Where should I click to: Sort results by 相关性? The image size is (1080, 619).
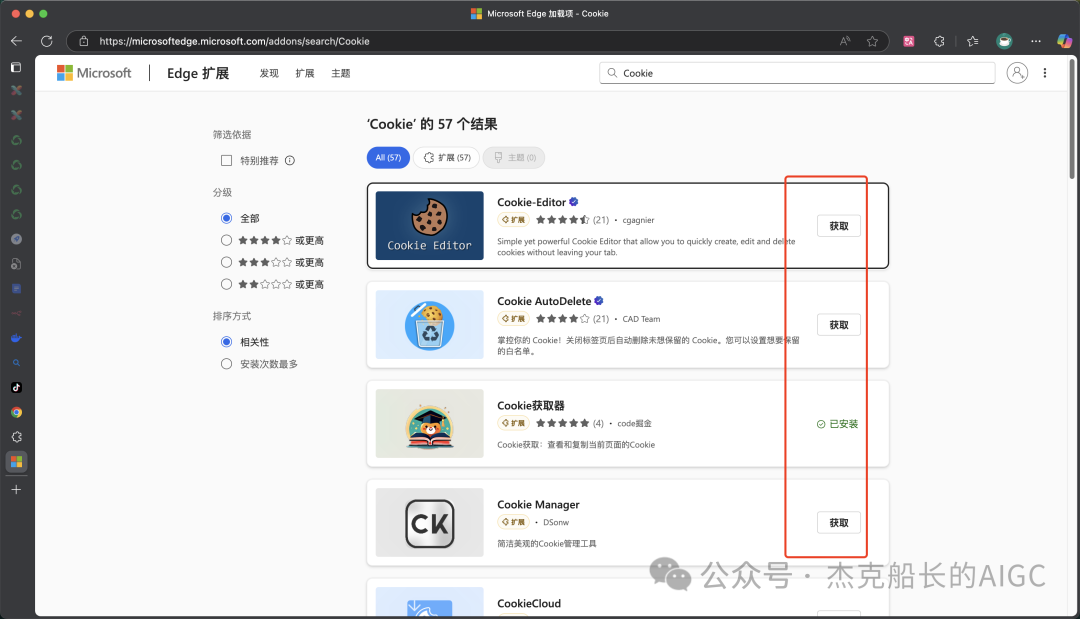[x=226, y=342]
